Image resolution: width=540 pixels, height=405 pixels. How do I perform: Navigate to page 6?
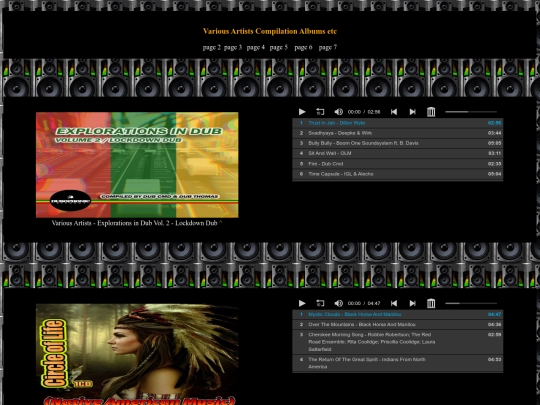point(303,48)
